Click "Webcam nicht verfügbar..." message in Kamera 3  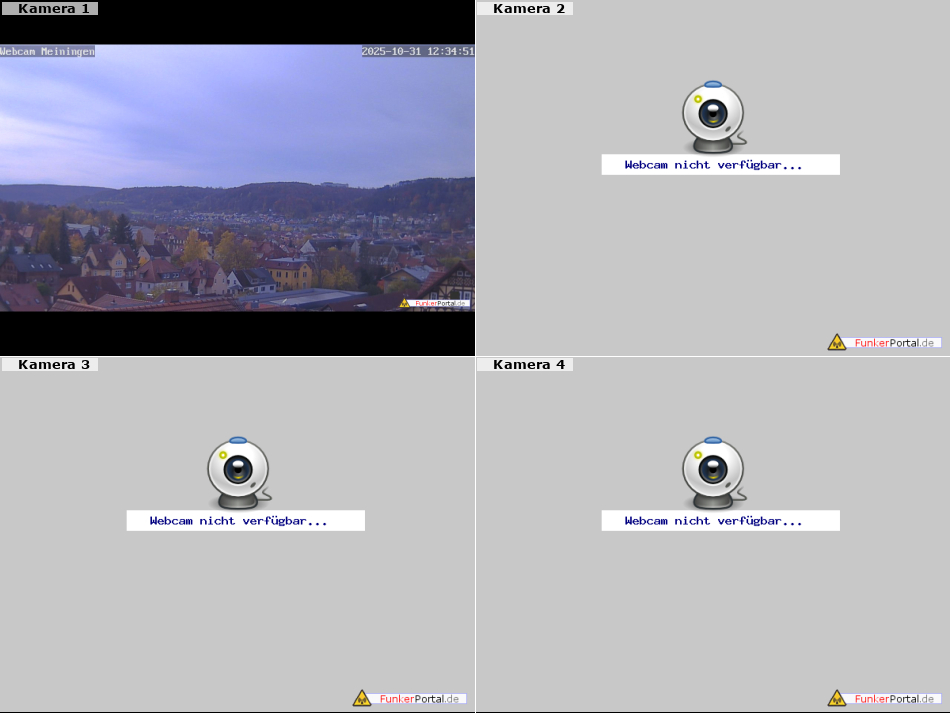click(238, 521)
